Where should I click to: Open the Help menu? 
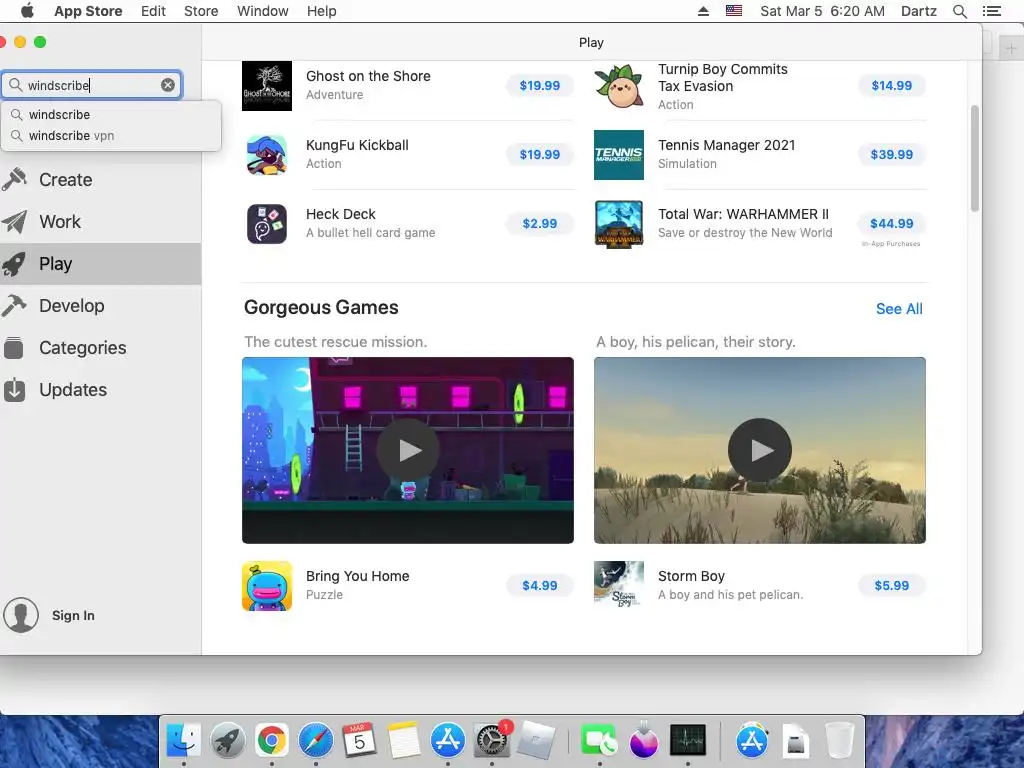pos(322,11)
